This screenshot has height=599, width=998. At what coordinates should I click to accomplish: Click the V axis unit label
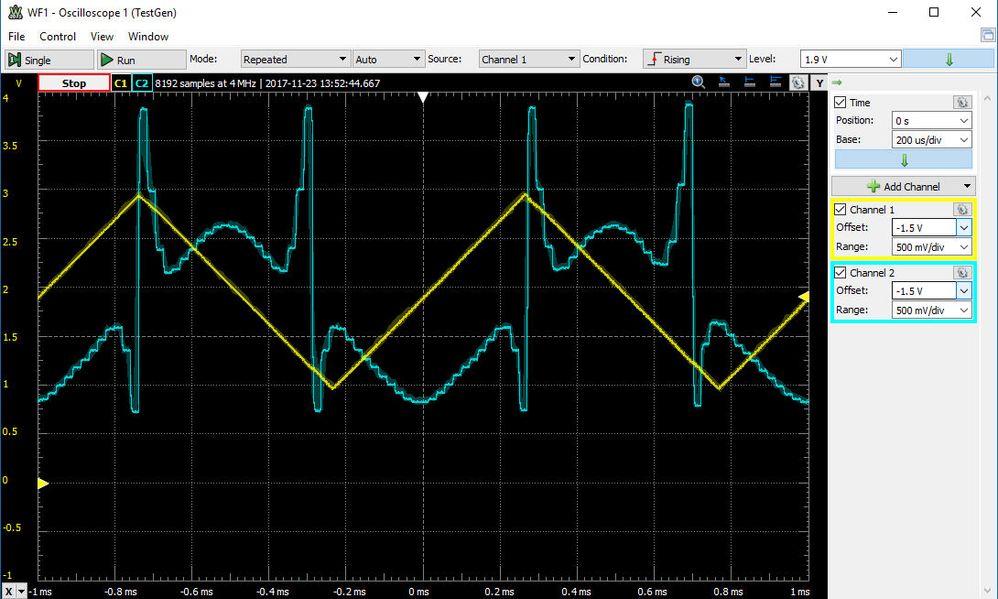coord(18,83)
